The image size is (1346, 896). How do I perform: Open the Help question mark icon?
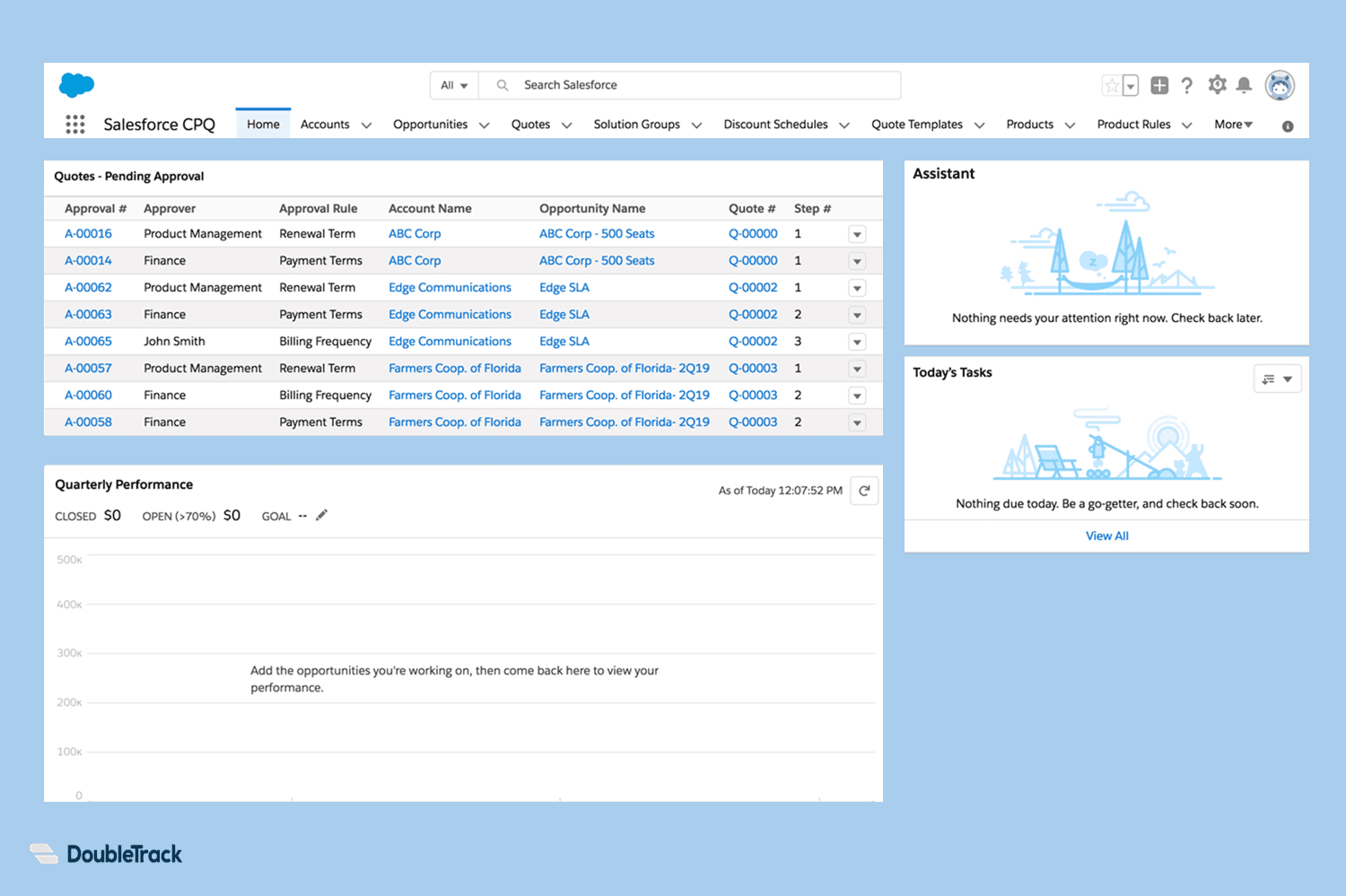point(1187,85)
